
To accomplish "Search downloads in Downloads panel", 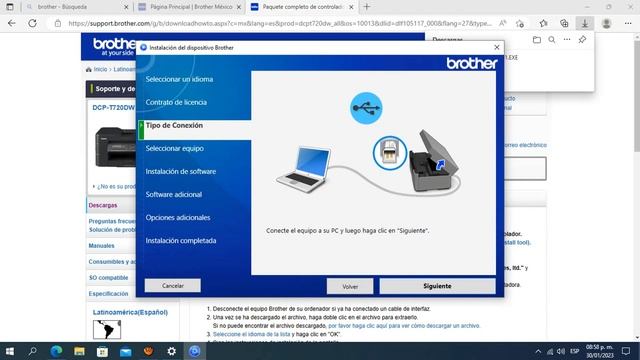I will point(552,40).
